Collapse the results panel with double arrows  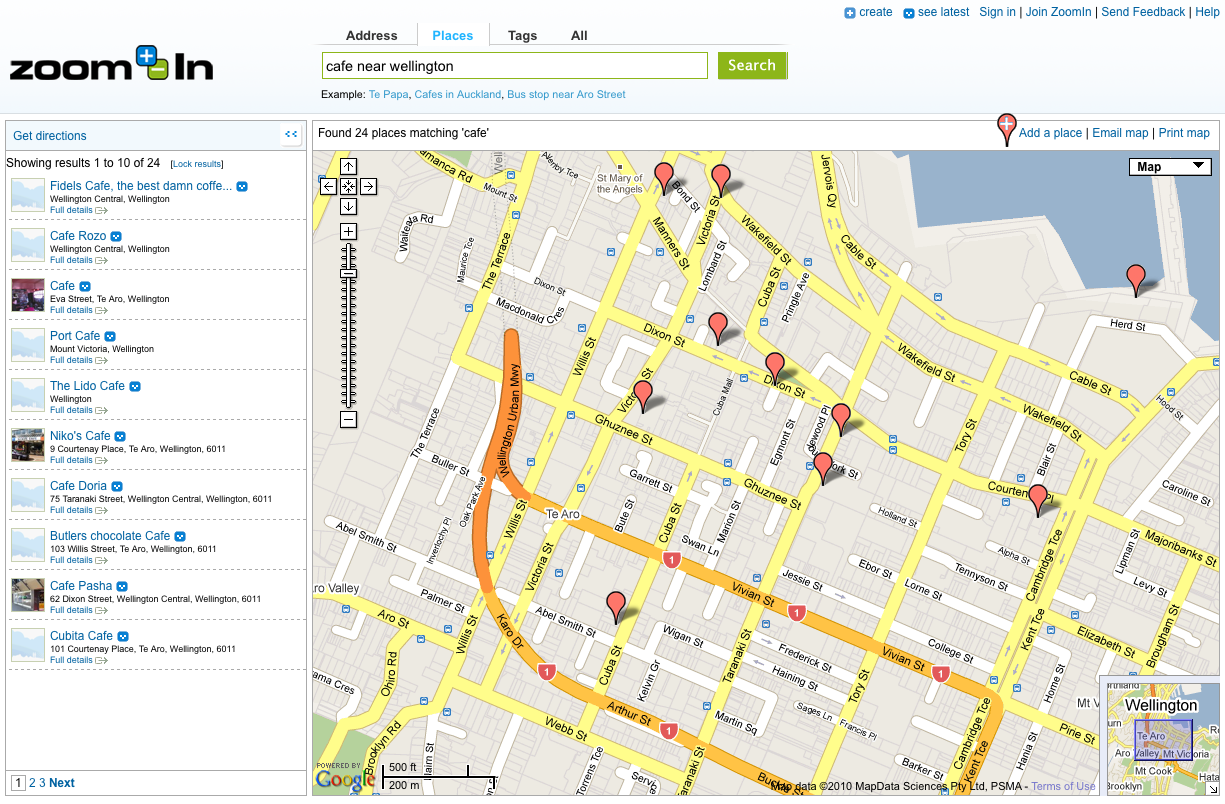[291, 135]
